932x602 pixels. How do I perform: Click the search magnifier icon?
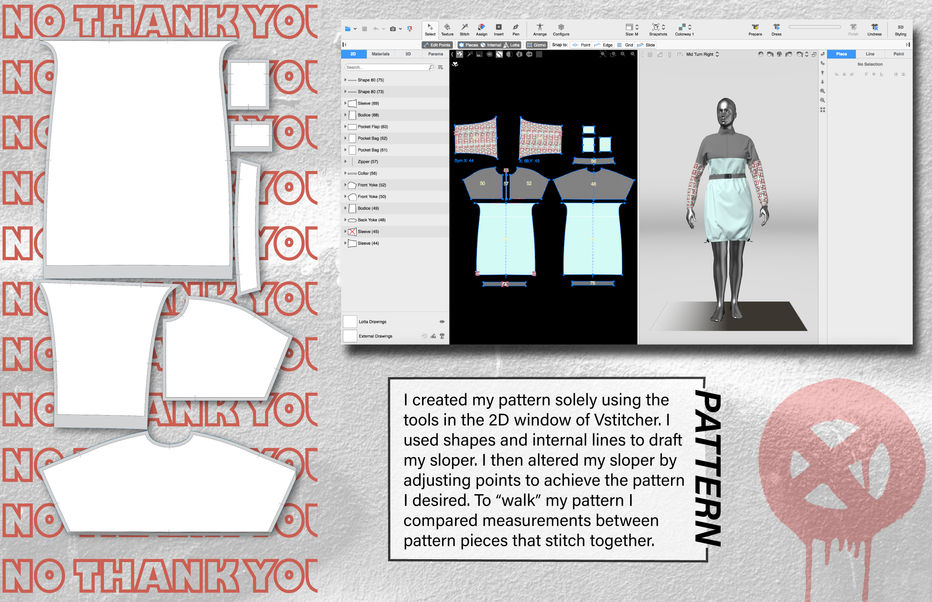(431, 67)
